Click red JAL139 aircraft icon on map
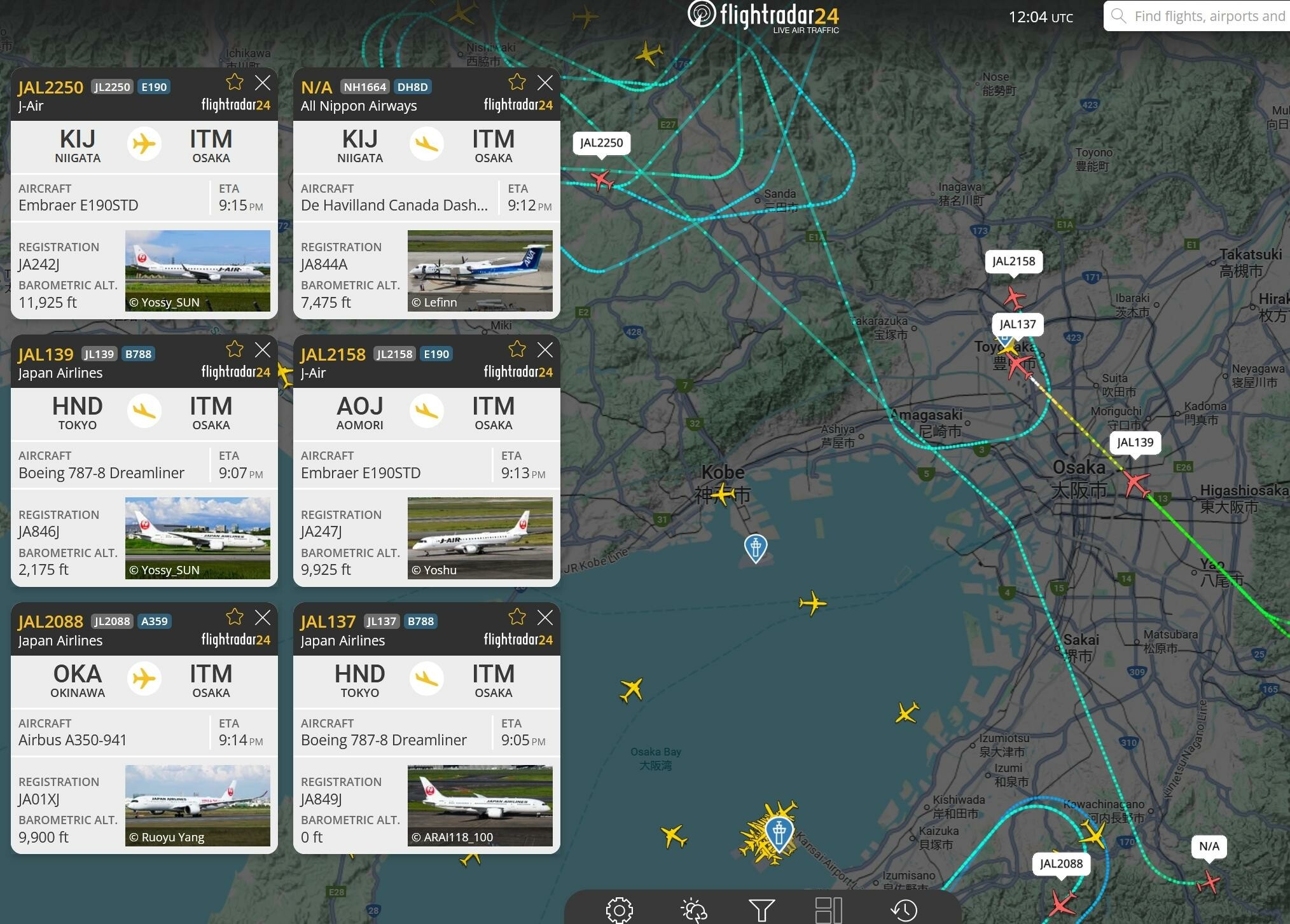 tap(1135, 483)
